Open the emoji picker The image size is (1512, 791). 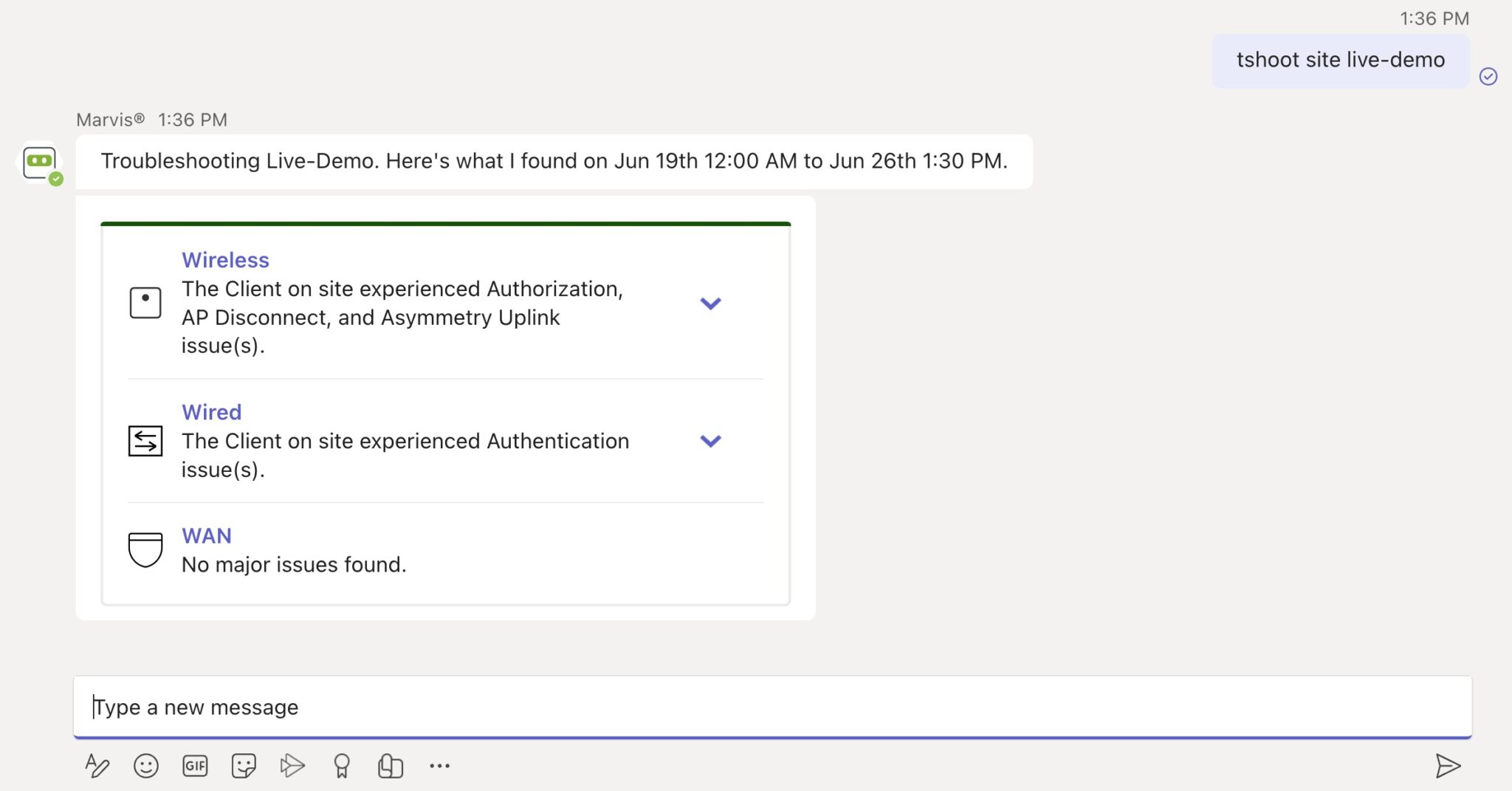[x=145, y=766]
